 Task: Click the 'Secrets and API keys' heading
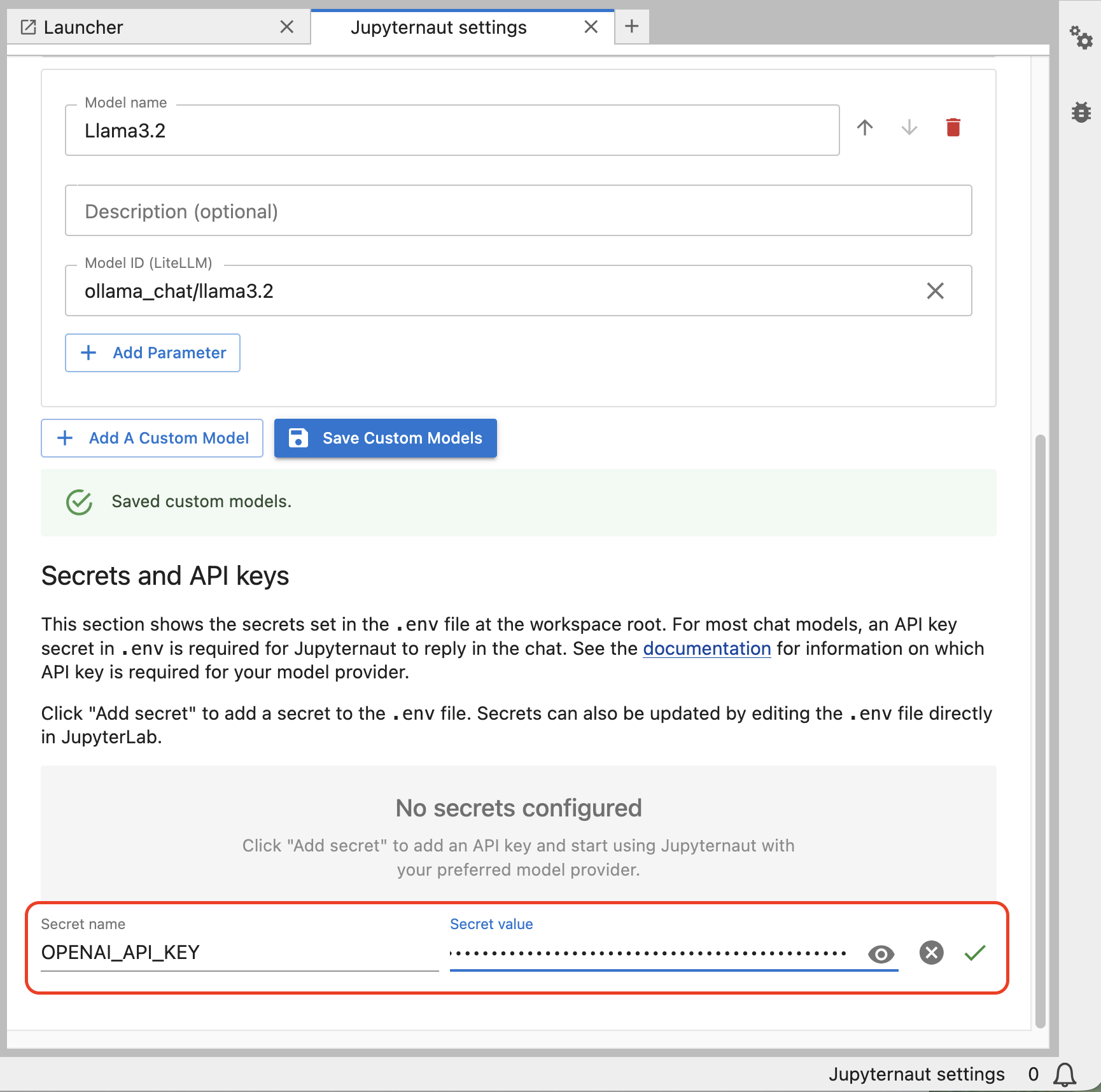165,575
